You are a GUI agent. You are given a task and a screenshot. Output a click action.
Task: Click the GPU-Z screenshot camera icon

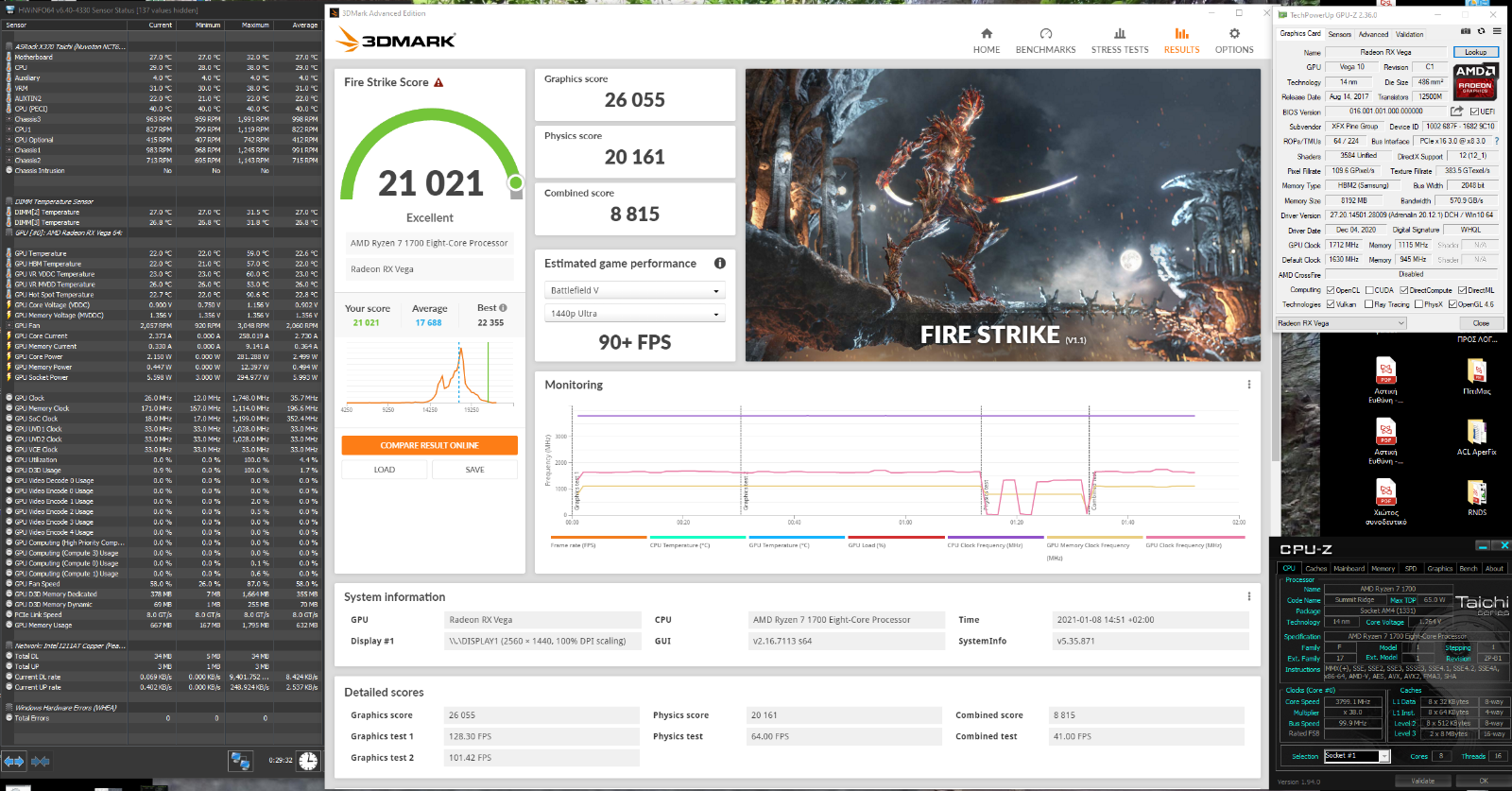[1466, 31]
